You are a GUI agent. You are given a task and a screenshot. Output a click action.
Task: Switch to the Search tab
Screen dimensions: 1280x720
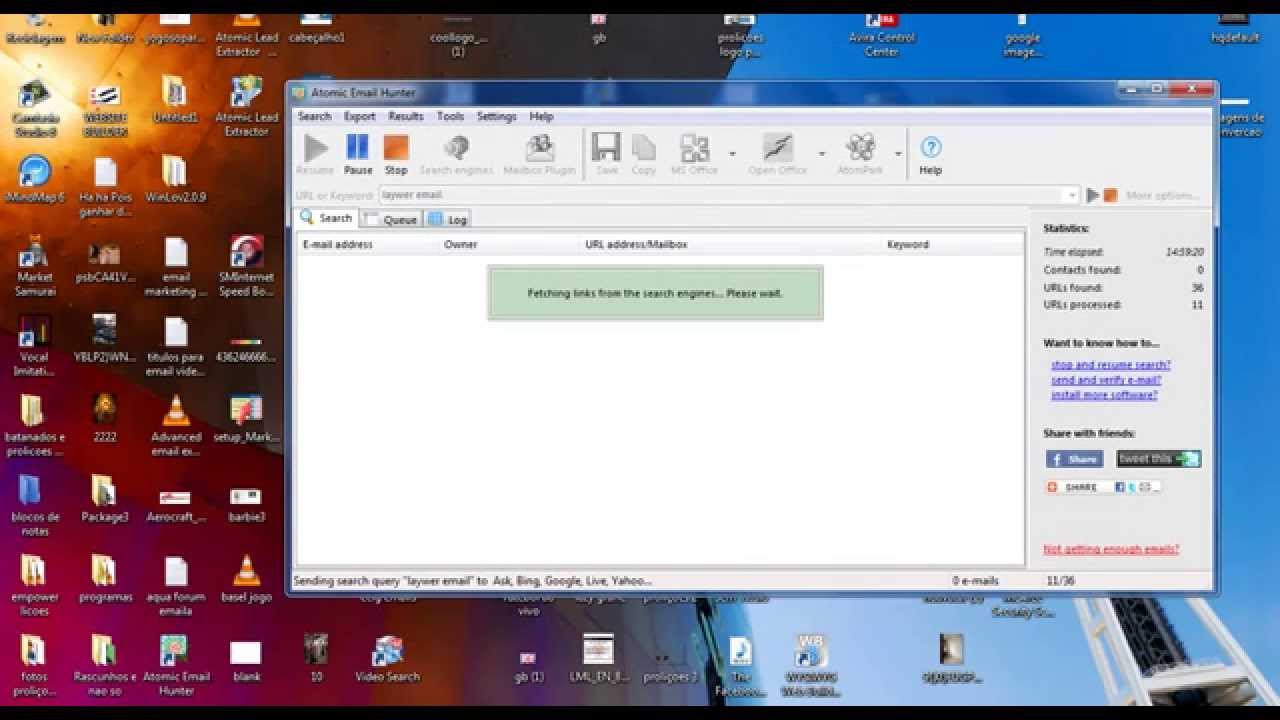tap(327, 218)
